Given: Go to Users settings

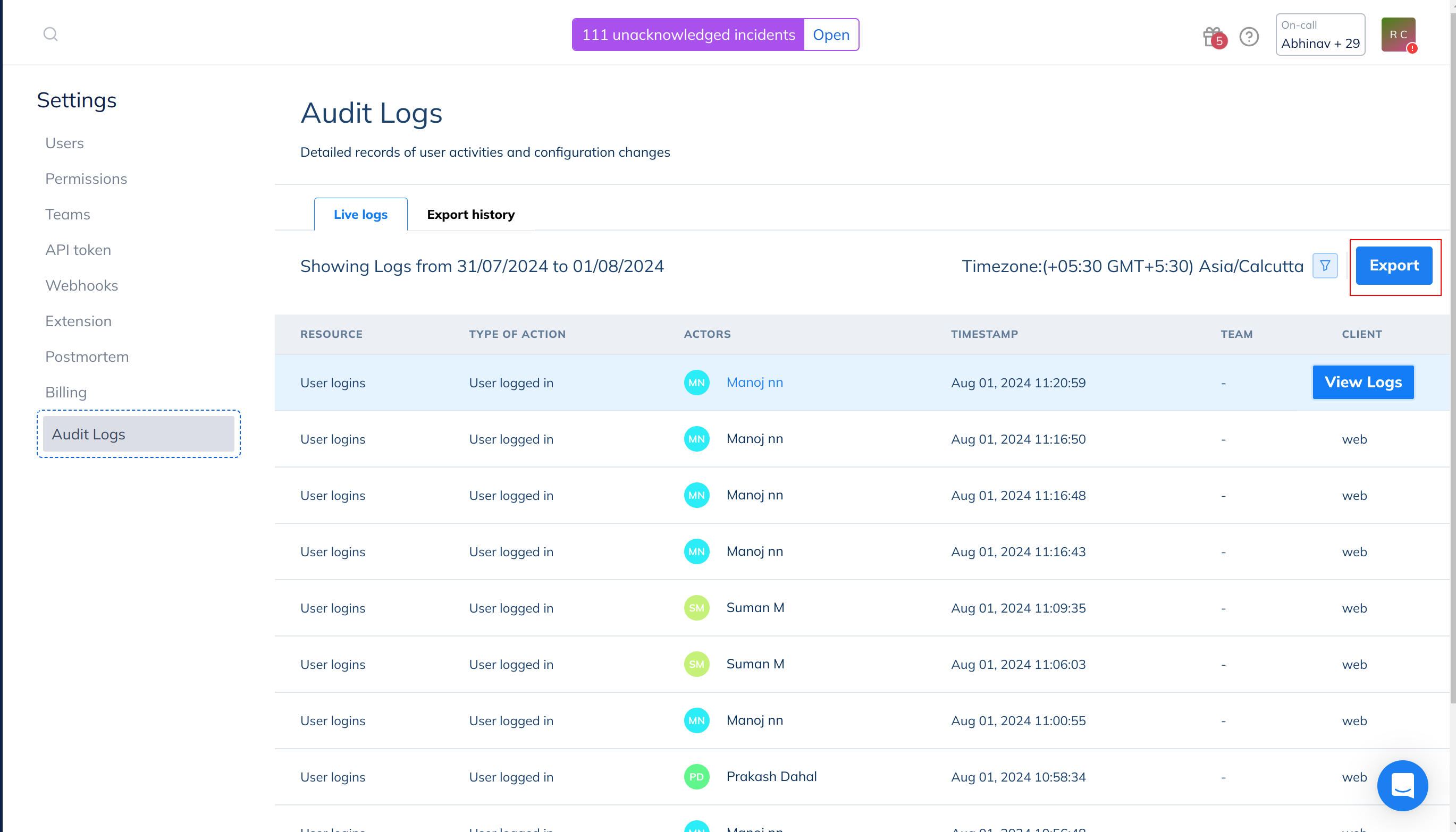Looking at the screenshot, I should (65, 143).
